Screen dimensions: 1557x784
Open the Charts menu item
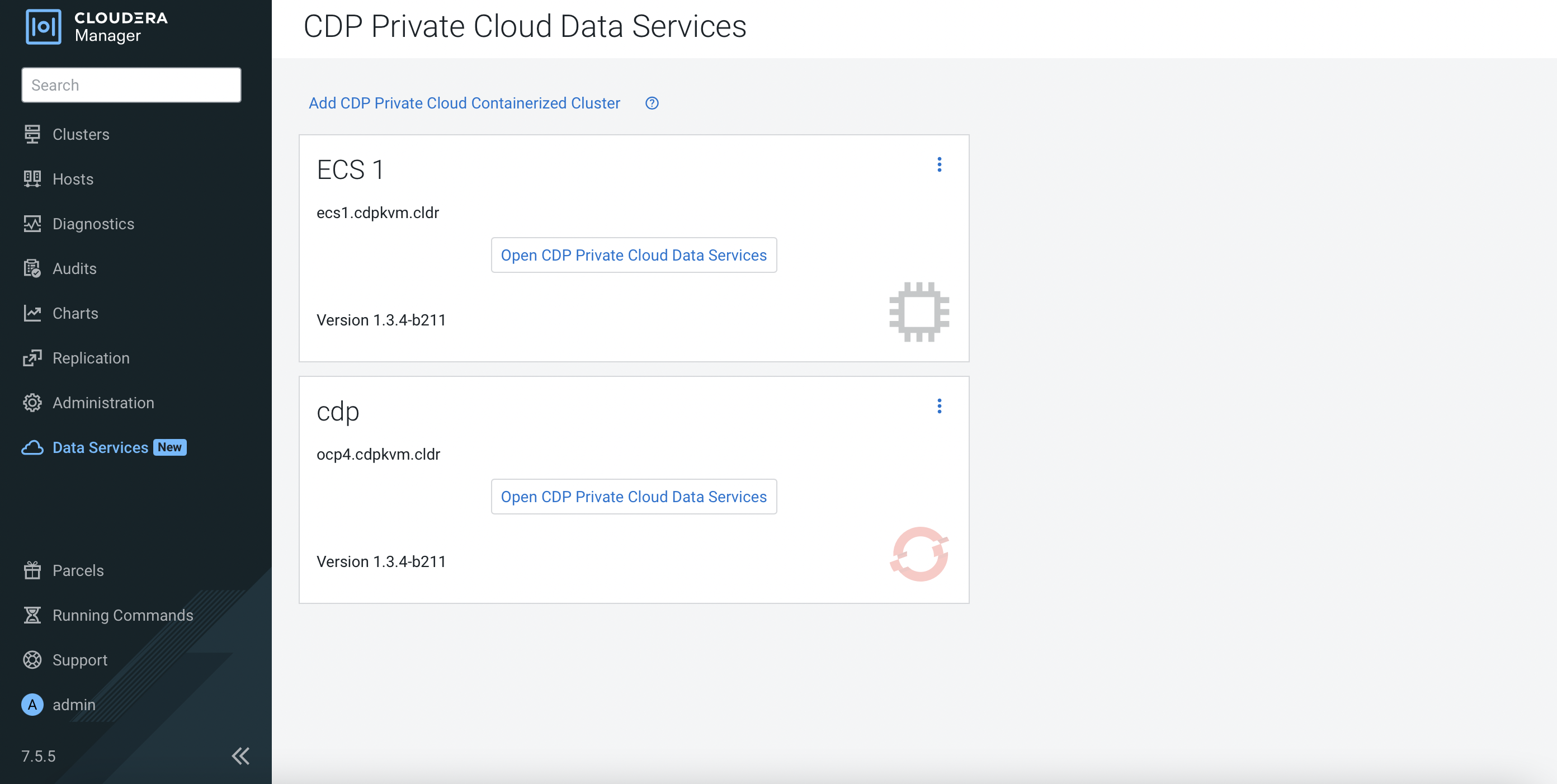pyautogui.click(x=75, y=313)
